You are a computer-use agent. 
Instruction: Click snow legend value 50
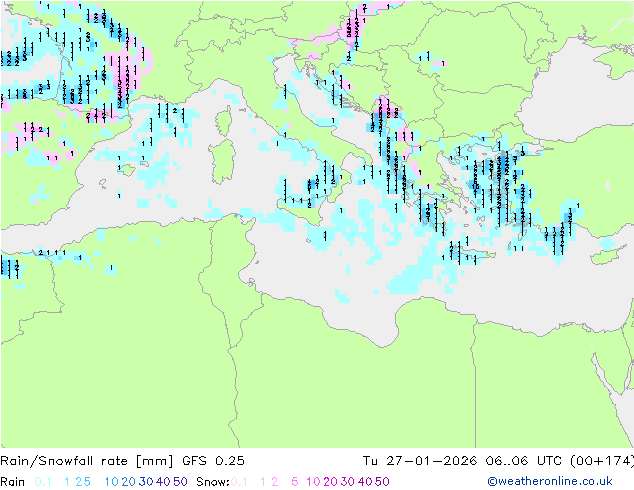coord(382,482)
